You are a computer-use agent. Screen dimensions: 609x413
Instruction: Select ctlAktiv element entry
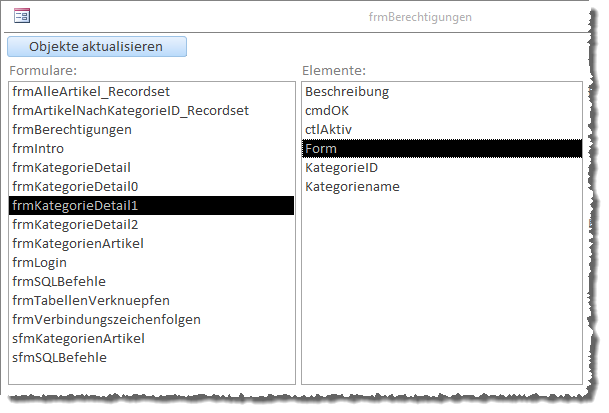pyautogui.click(x=329, y=129)
